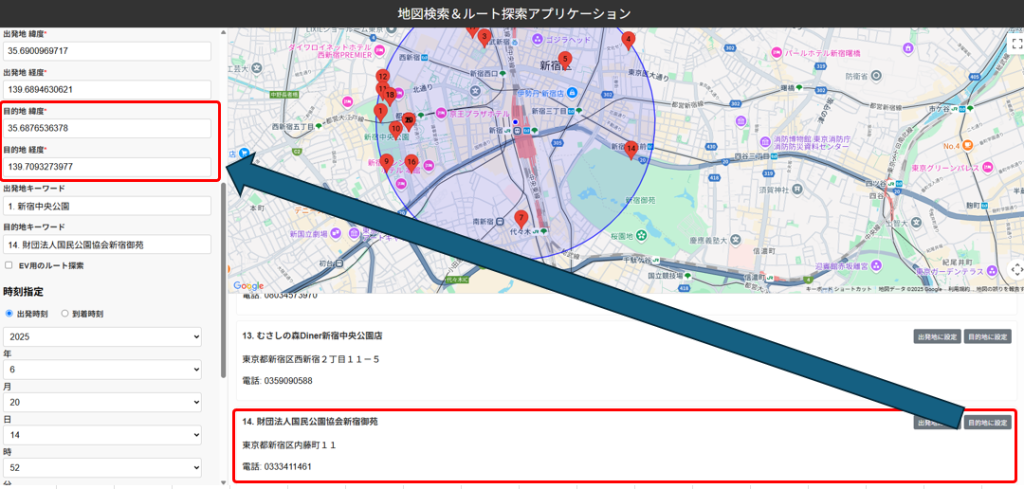This screenshot has height=489, width=1024.
Task: Click the 出発地 緯度 input field
Action: coord(107,51)
